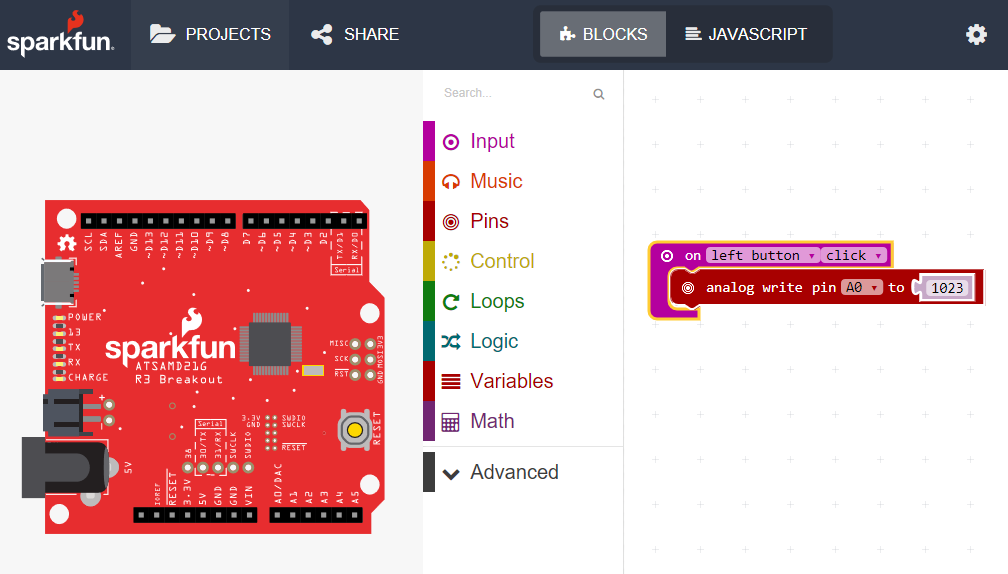Open the 'click' event dropdown
The height and width of the screenshot is (574, 1008).
click(x=854, y=256)
